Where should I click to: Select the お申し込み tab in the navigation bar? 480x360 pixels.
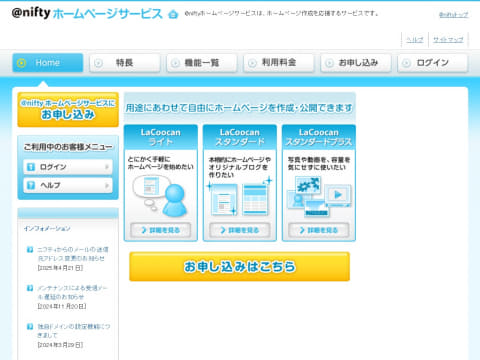click(356, 63)
